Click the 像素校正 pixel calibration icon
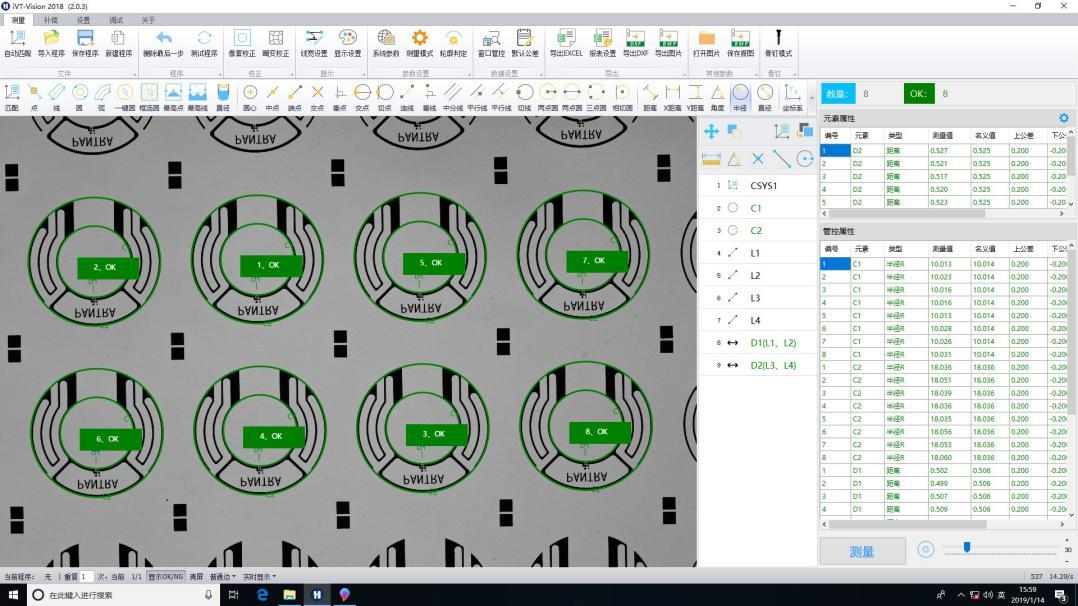 pyautogui.click(x=241, y=40)
